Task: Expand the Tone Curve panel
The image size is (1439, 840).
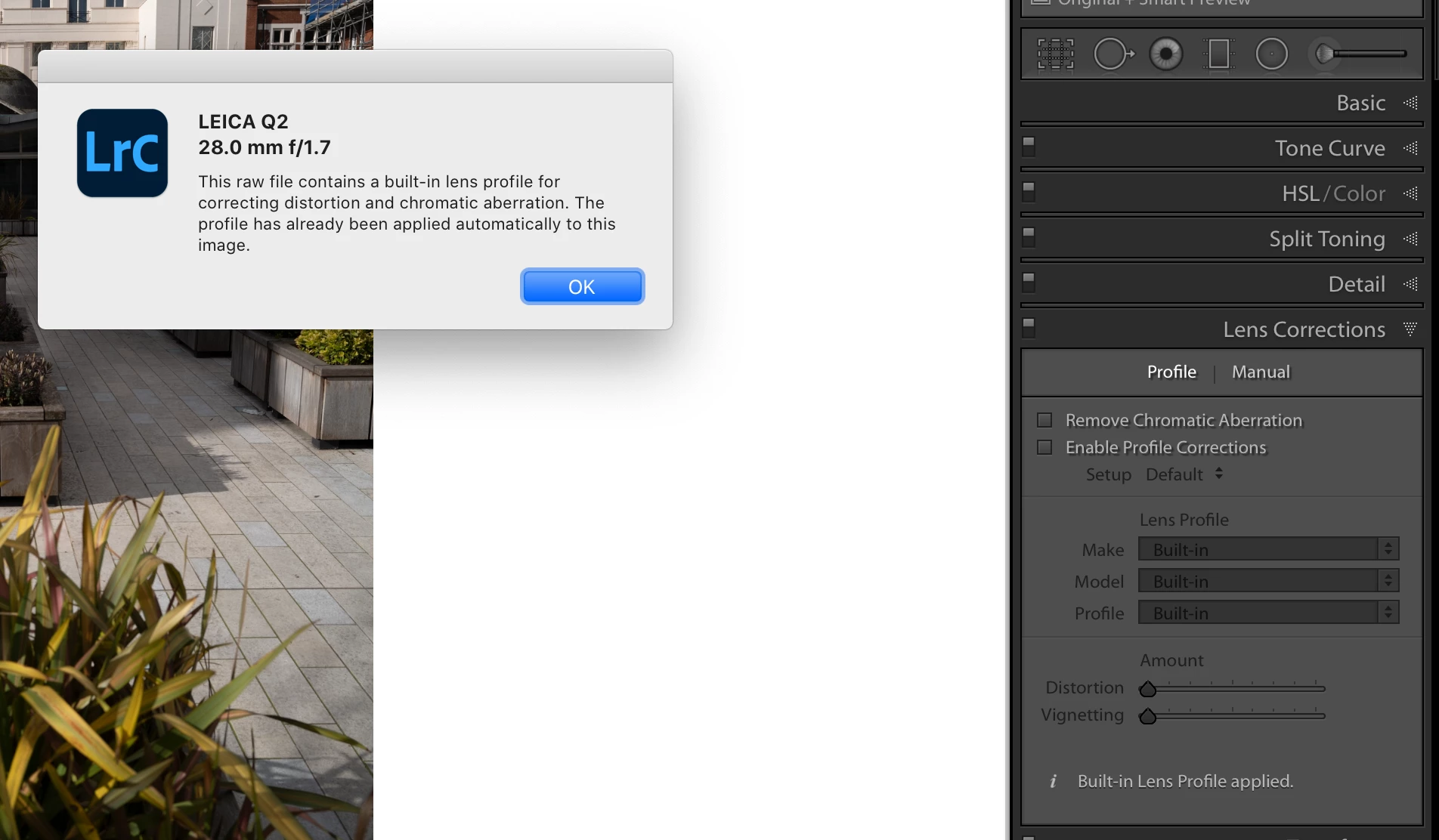Action: (1410, 148)
